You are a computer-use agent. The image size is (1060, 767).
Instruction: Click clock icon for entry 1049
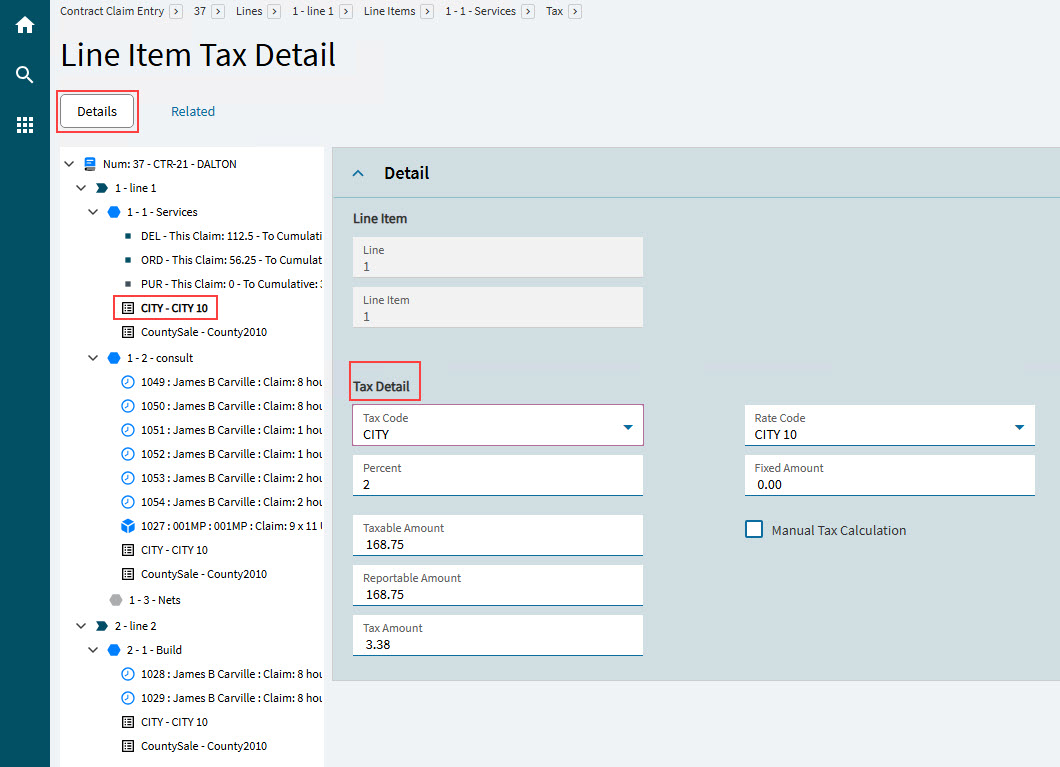128,382
